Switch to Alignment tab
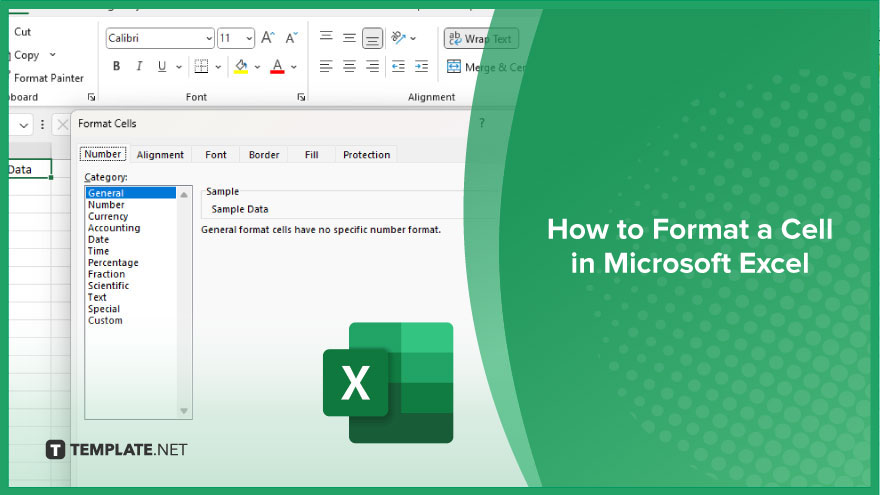The height and width of the screenshot is (495, 880). 160,154
